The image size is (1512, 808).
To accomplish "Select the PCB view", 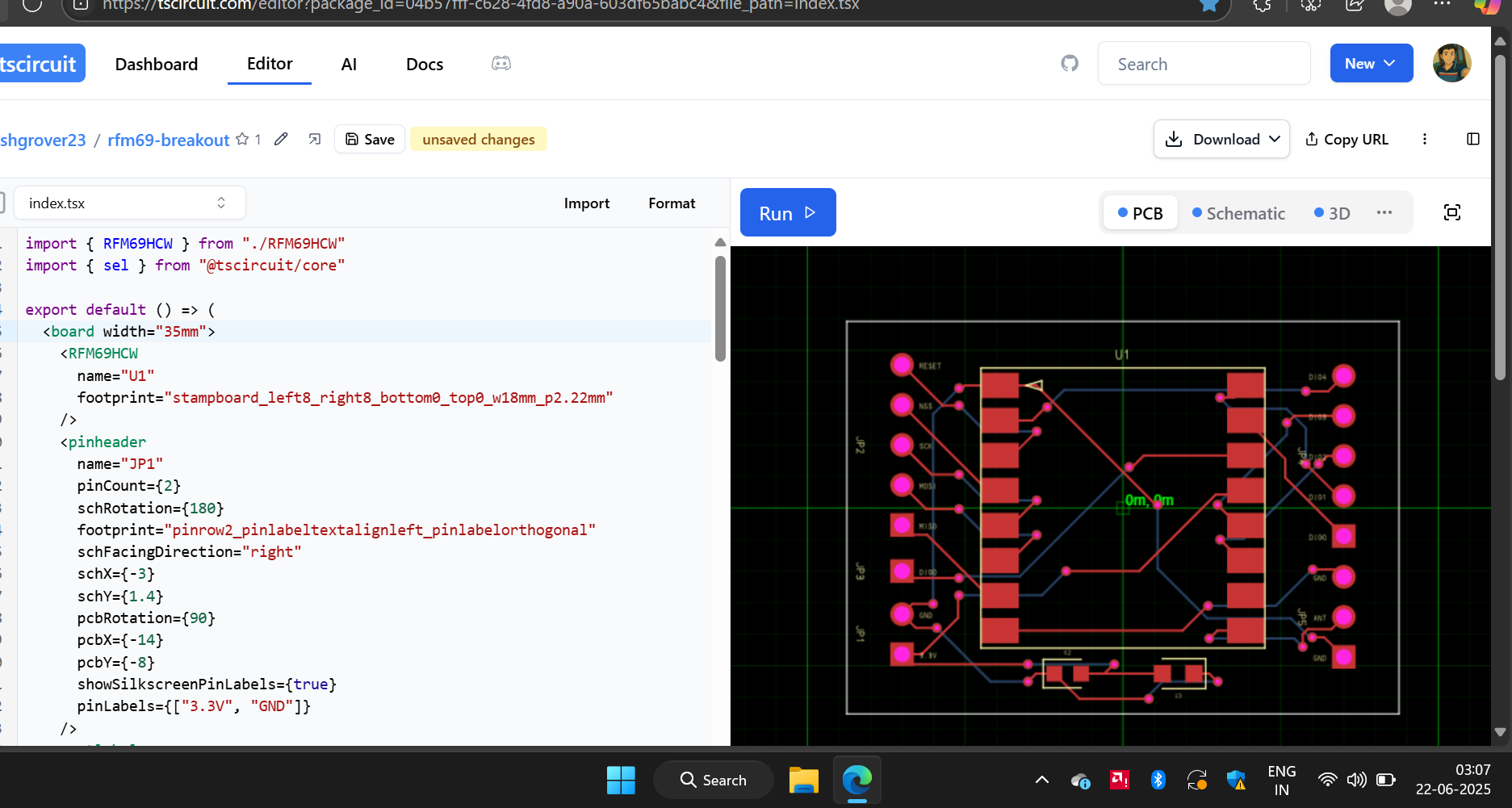I will click(x=1140, y=213).
